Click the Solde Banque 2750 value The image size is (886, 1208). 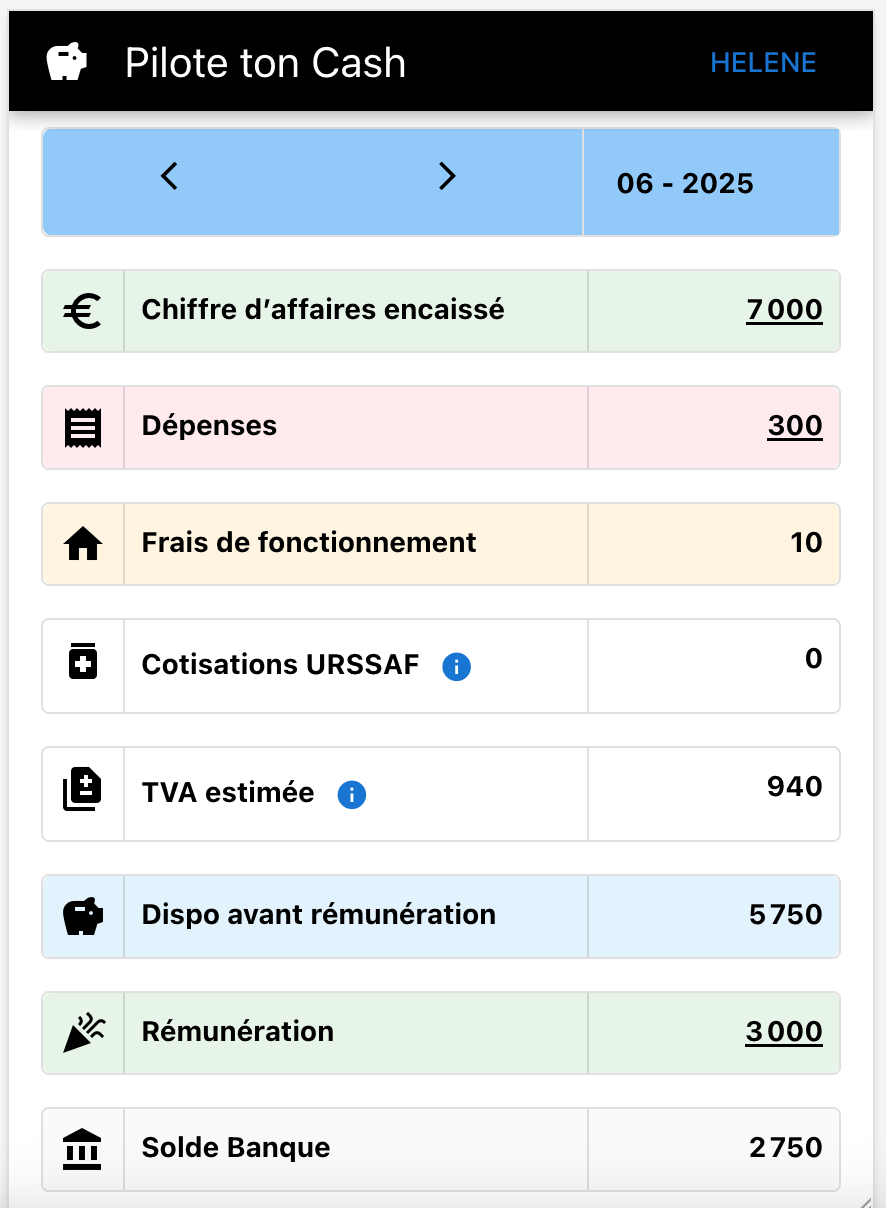(x=786, y=1148)
